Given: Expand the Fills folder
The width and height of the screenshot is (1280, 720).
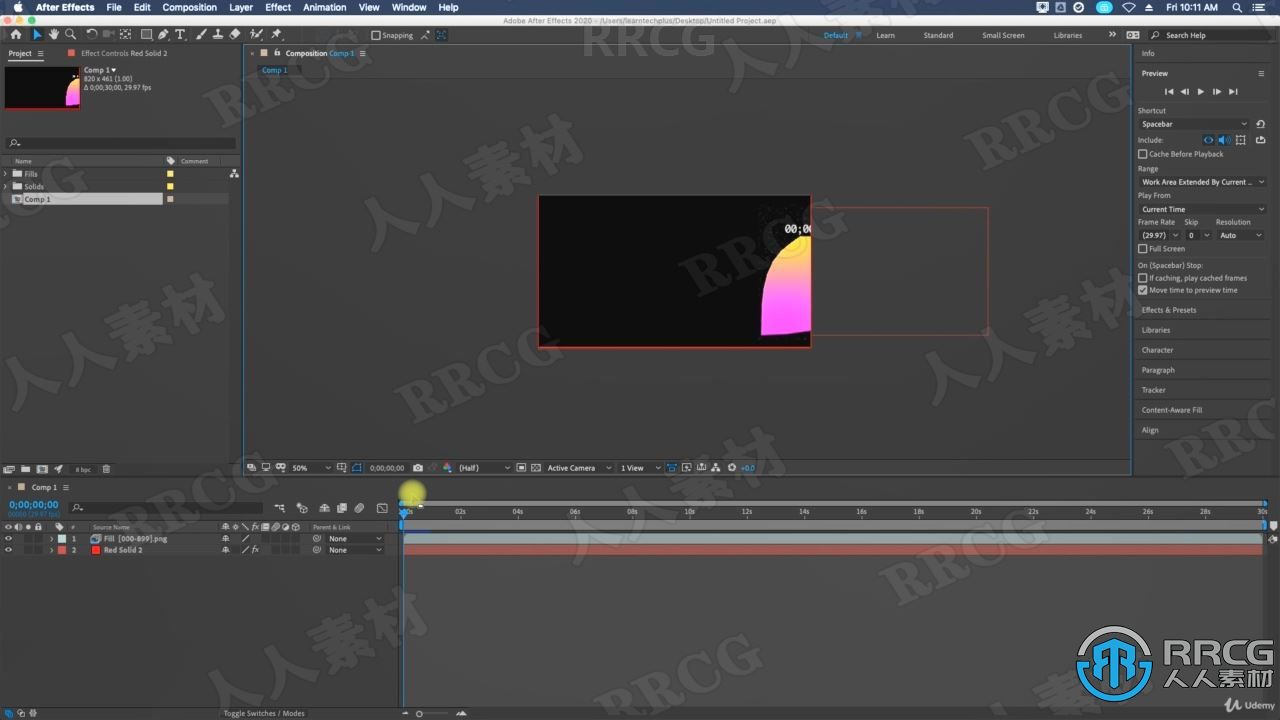Looking at the screenshot, I should pyautogui.click(x=6, y=174).
